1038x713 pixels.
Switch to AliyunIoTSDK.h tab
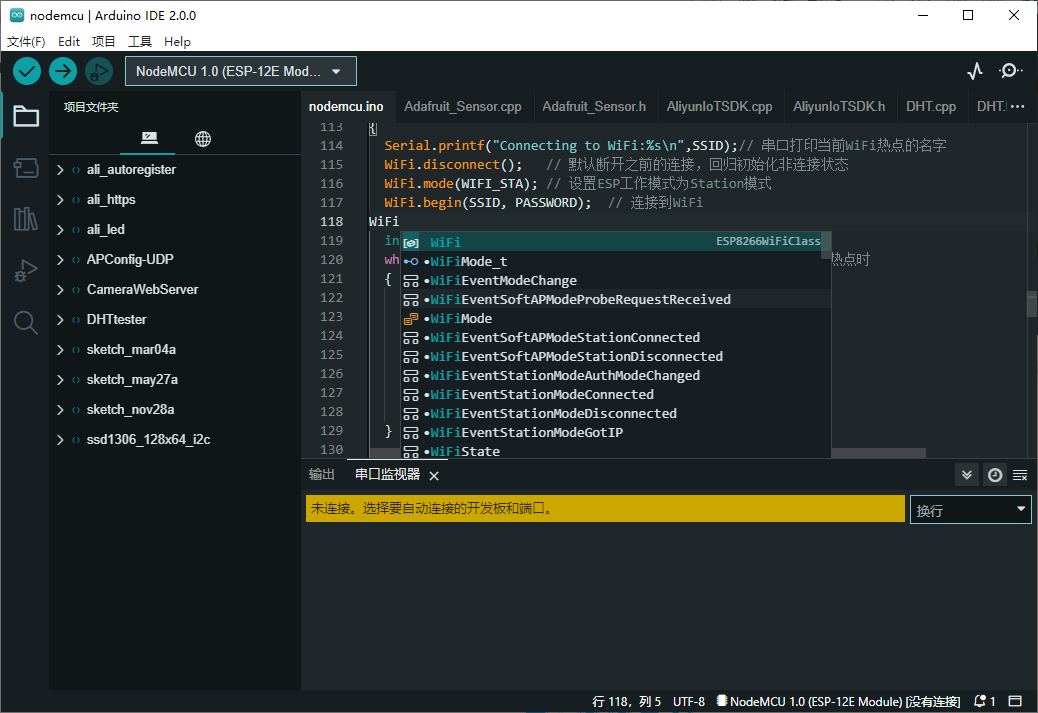(x=839, y=107)
